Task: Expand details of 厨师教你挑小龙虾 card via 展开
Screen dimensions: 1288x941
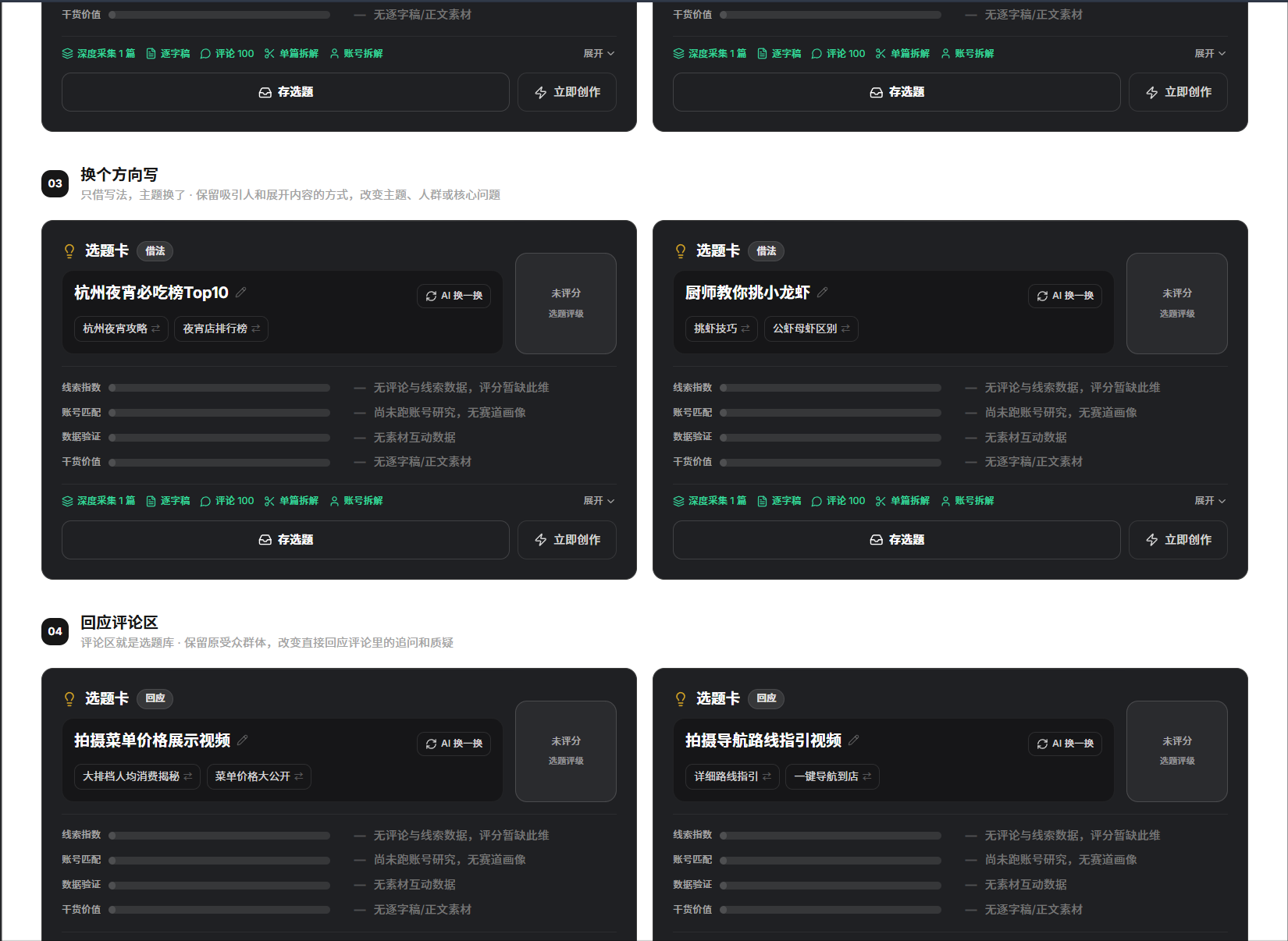Action: click(1210, 501)
